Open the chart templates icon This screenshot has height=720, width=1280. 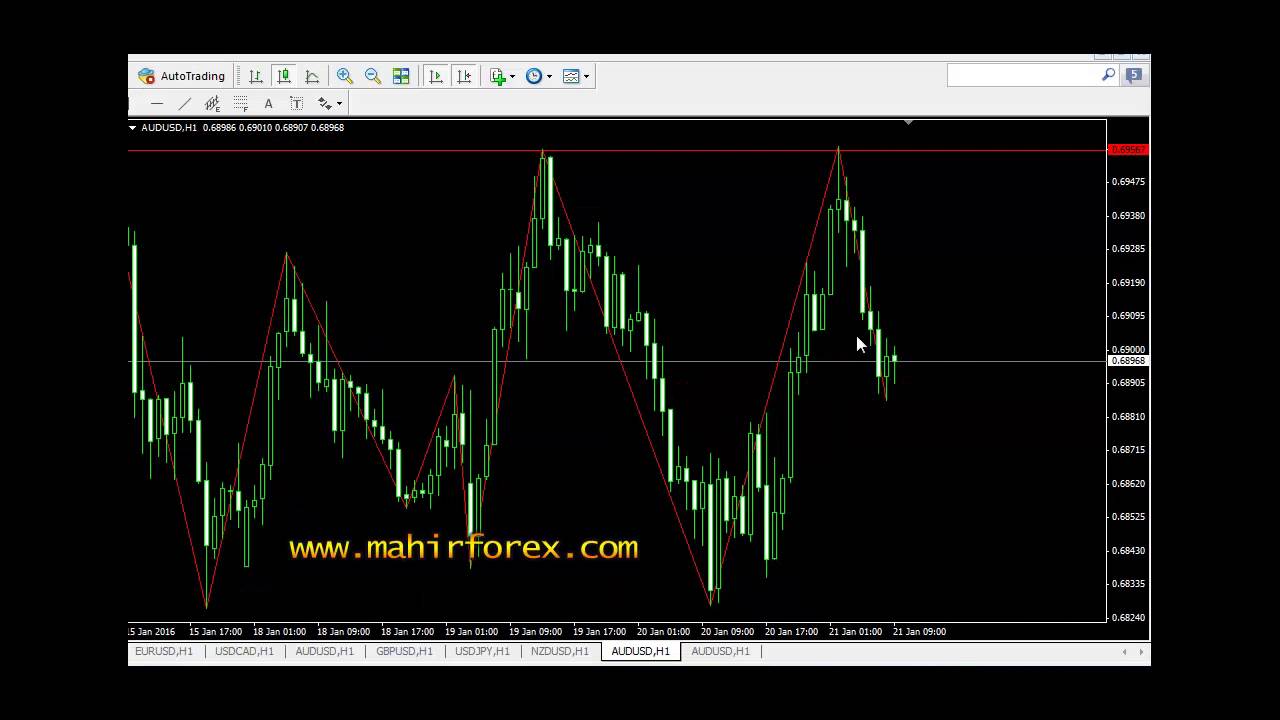tap(571, 76)
